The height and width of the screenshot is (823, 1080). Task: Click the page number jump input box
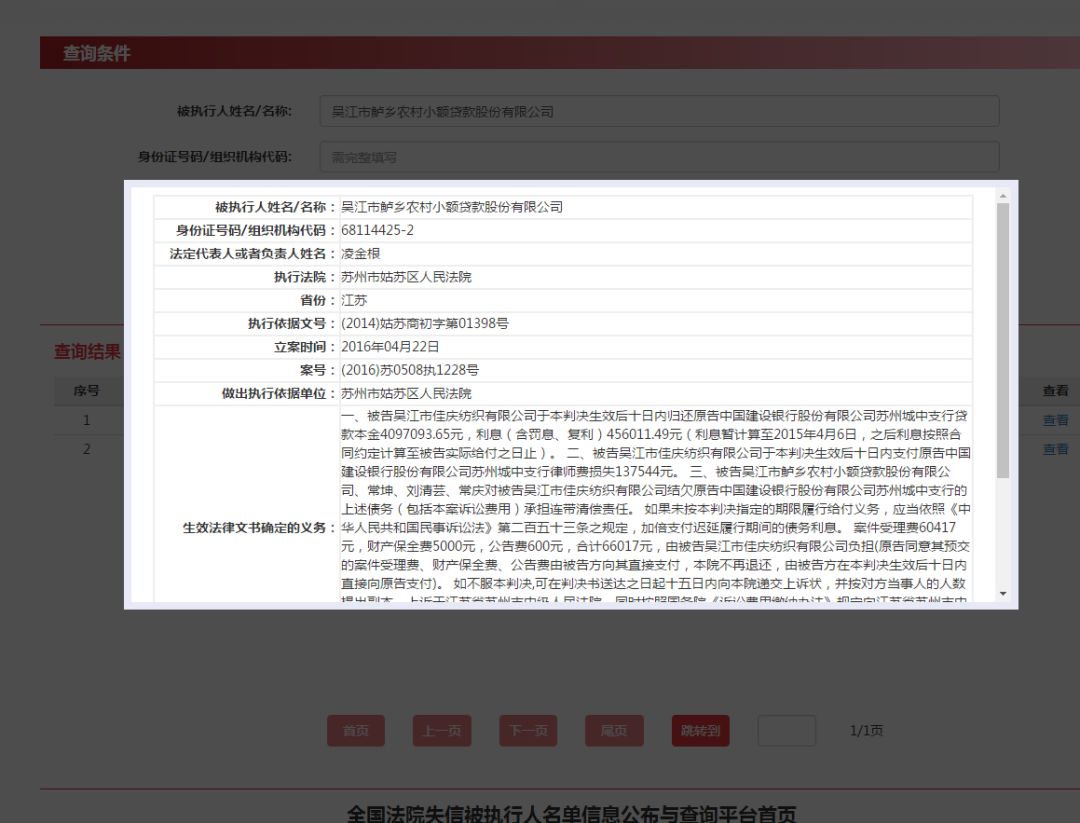[x=787, y=731]
